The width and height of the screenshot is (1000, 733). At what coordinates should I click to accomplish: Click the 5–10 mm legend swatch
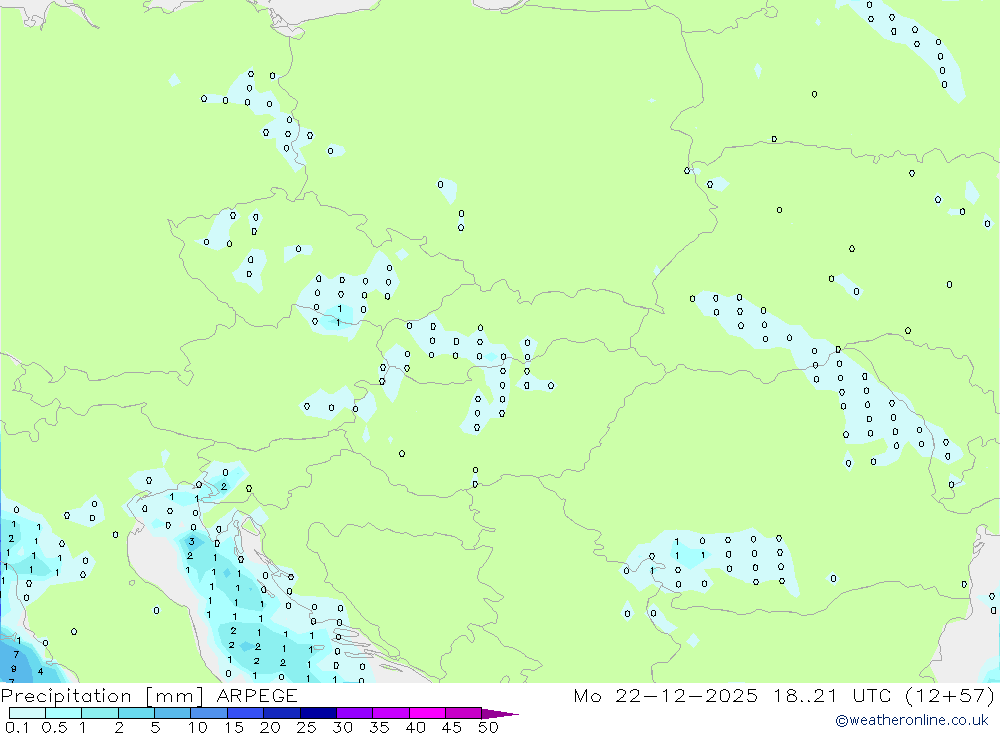point(173,713)
